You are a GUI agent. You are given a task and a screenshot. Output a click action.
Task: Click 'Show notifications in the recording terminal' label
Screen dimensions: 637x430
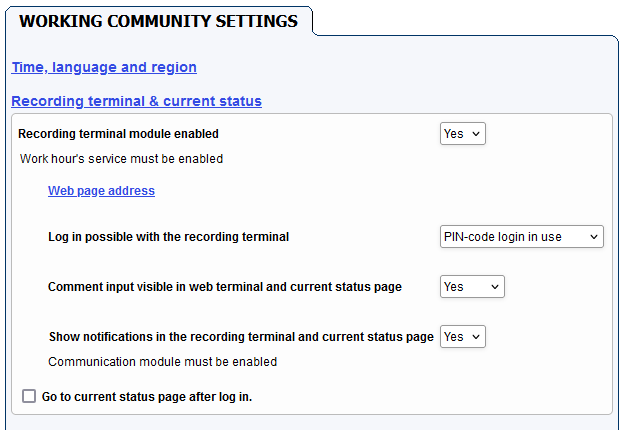241,337
